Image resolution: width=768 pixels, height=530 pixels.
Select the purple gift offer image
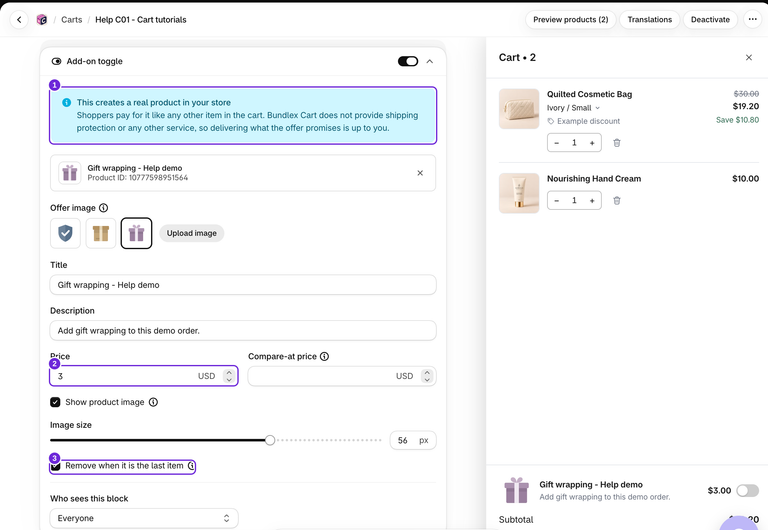point(136,233)
